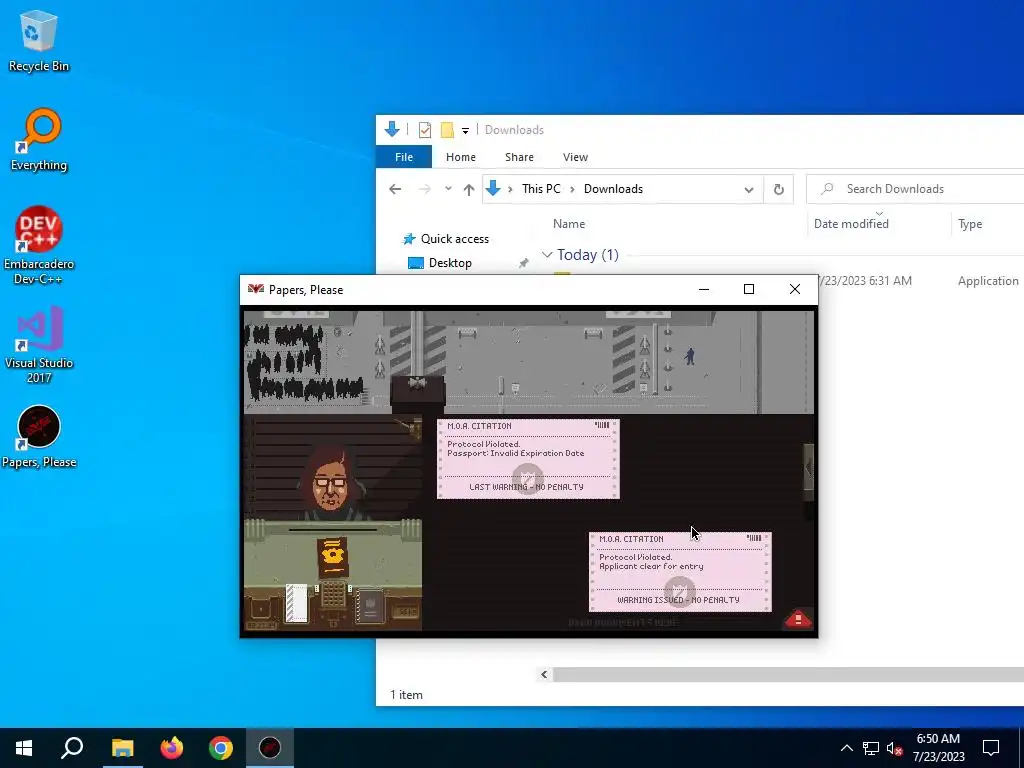Refresh the Downloads folder
This screenshot has width=1024, height=768.
click(x=778, y=189)
